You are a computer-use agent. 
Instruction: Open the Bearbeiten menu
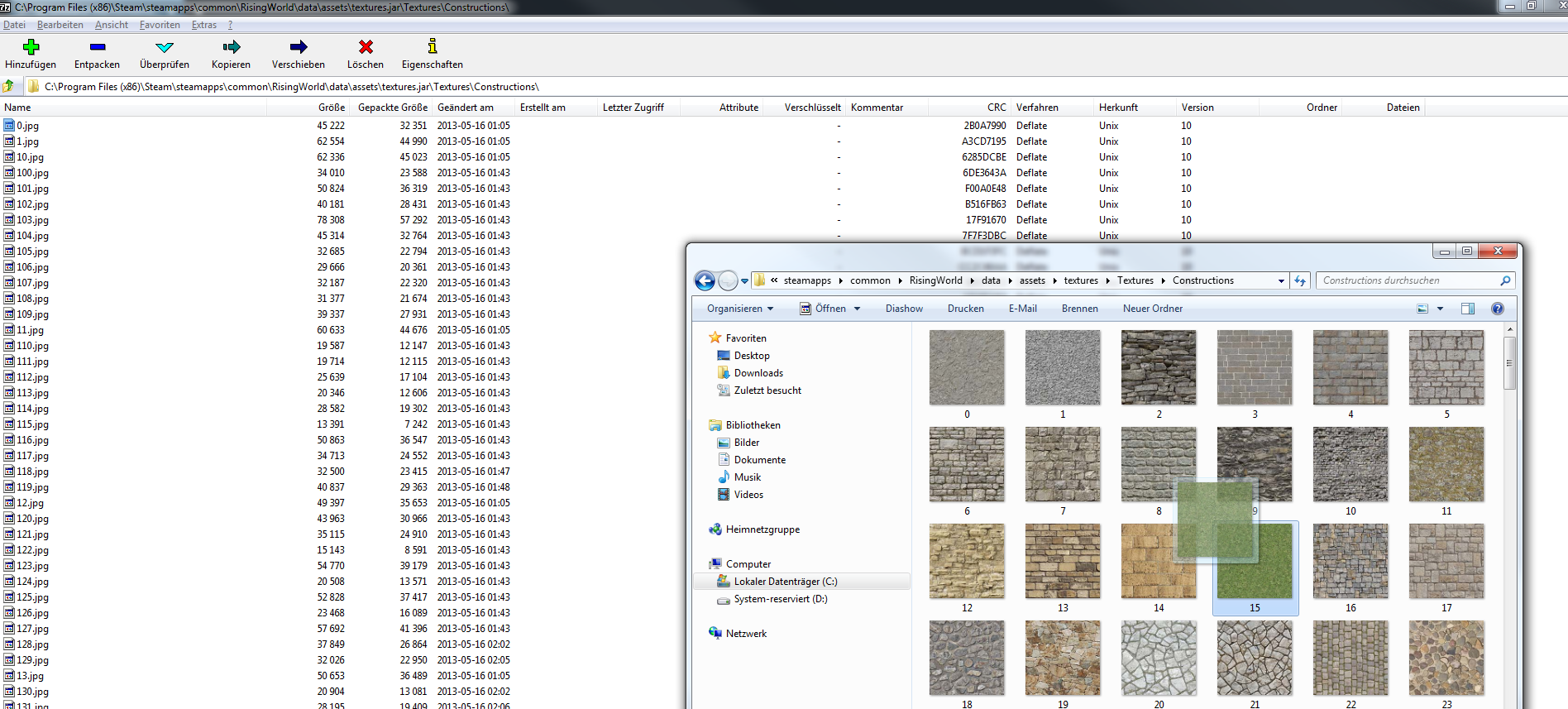(x=60, y=25)
